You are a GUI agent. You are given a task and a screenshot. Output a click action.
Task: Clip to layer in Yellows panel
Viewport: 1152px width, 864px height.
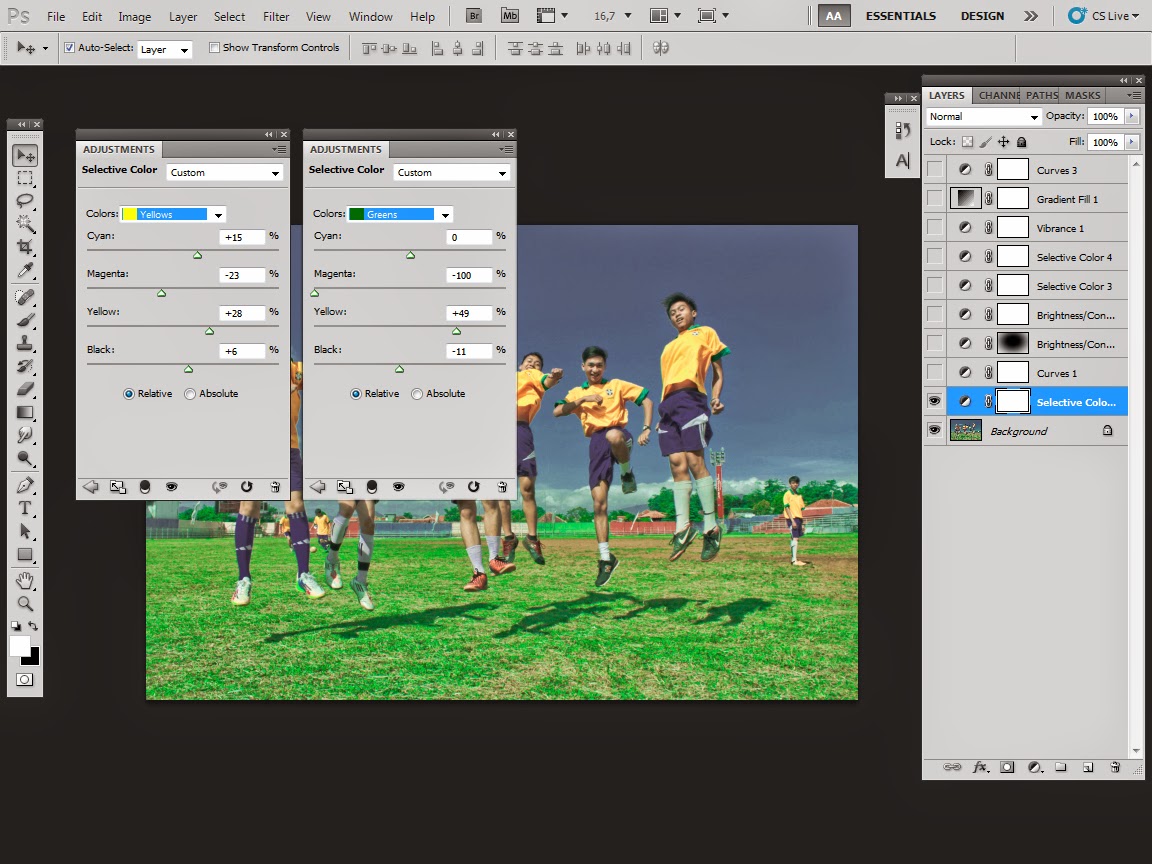pyautogui.click(x=145, y=486)
